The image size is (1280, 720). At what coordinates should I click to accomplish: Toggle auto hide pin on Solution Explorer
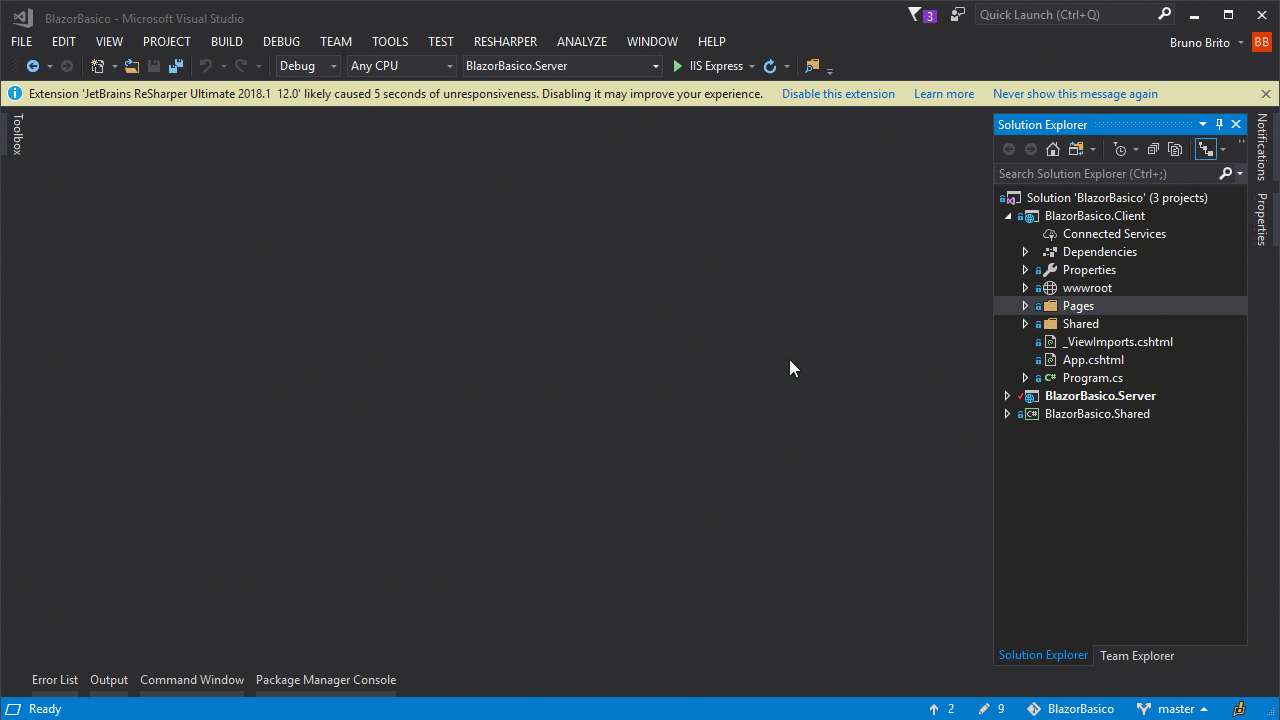(x=1220, y=124)
